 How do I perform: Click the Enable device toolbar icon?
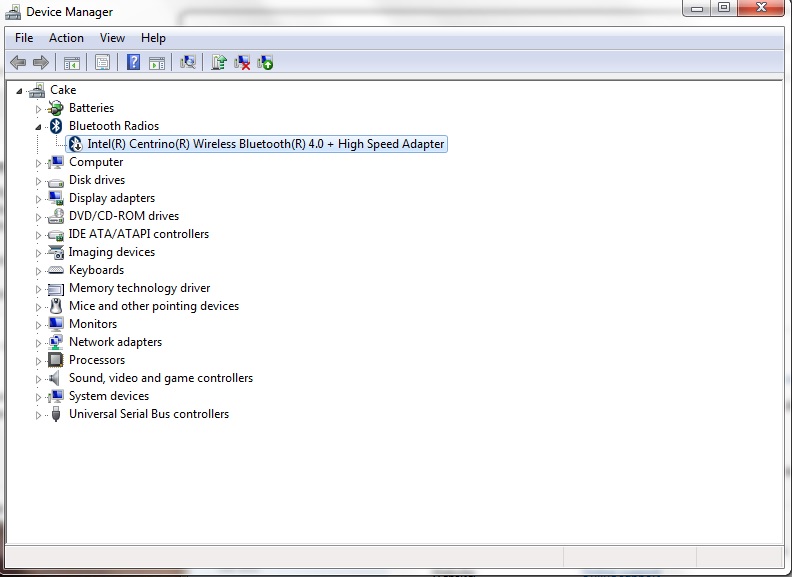[x=265, y=63]
